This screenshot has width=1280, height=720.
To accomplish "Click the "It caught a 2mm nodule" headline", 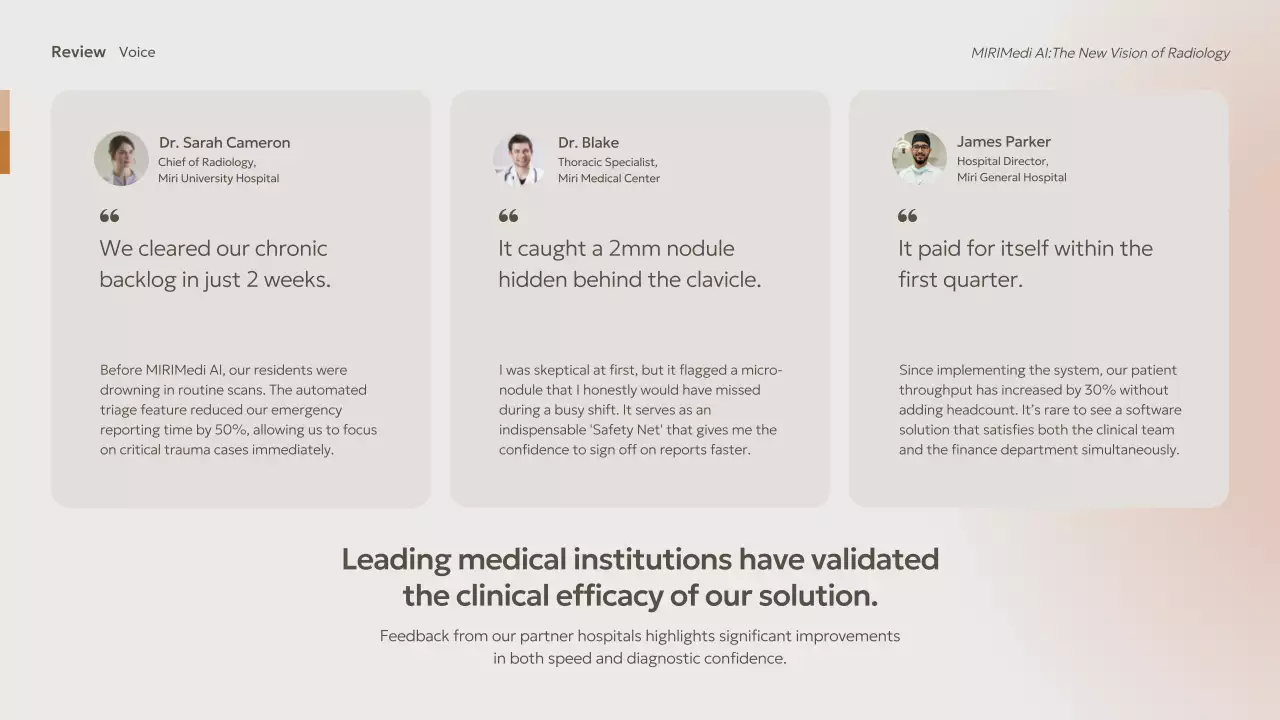I will click(629, 264).
